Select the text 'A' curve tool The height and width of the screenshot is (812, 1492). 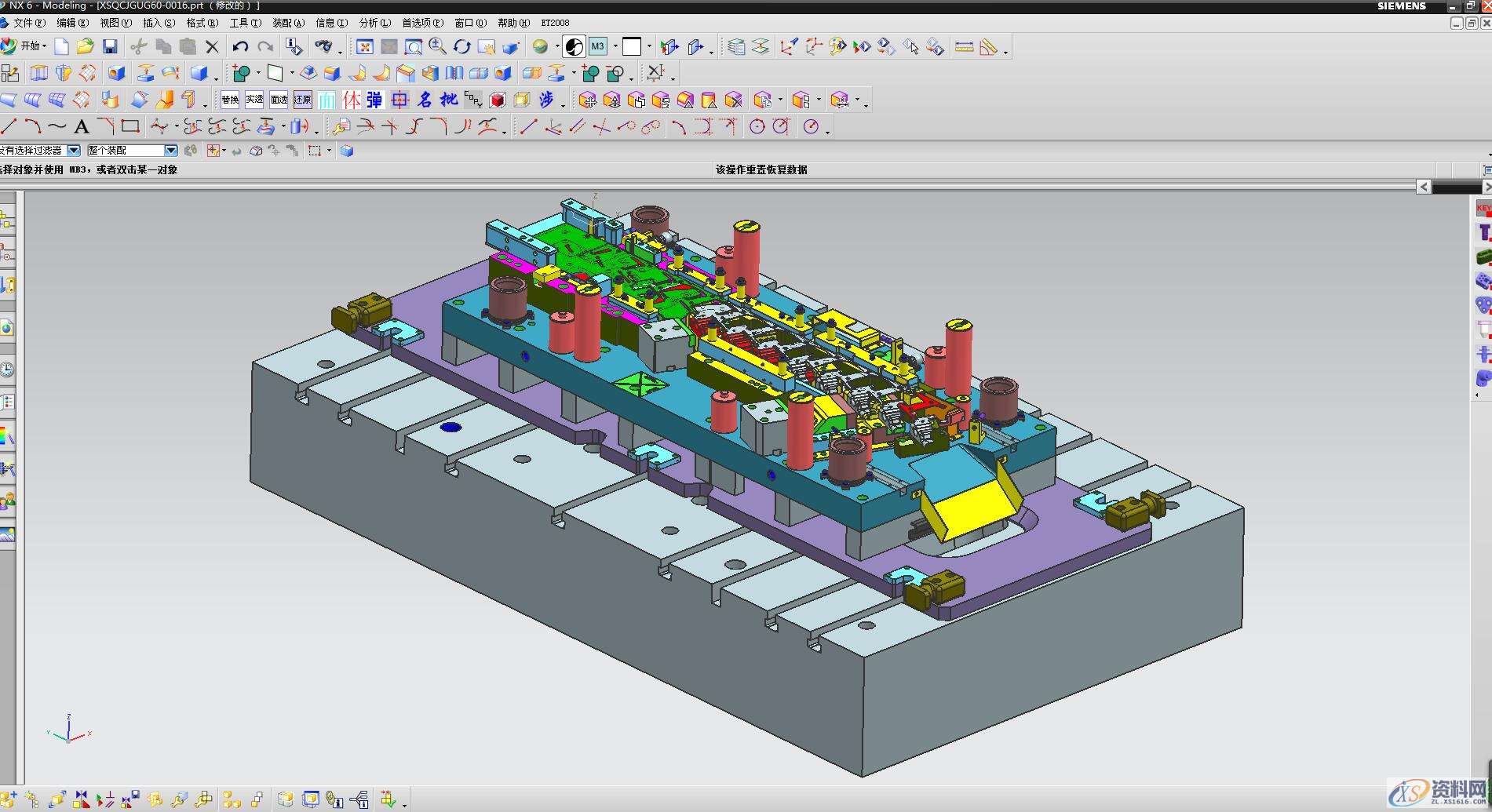(81, 127)
